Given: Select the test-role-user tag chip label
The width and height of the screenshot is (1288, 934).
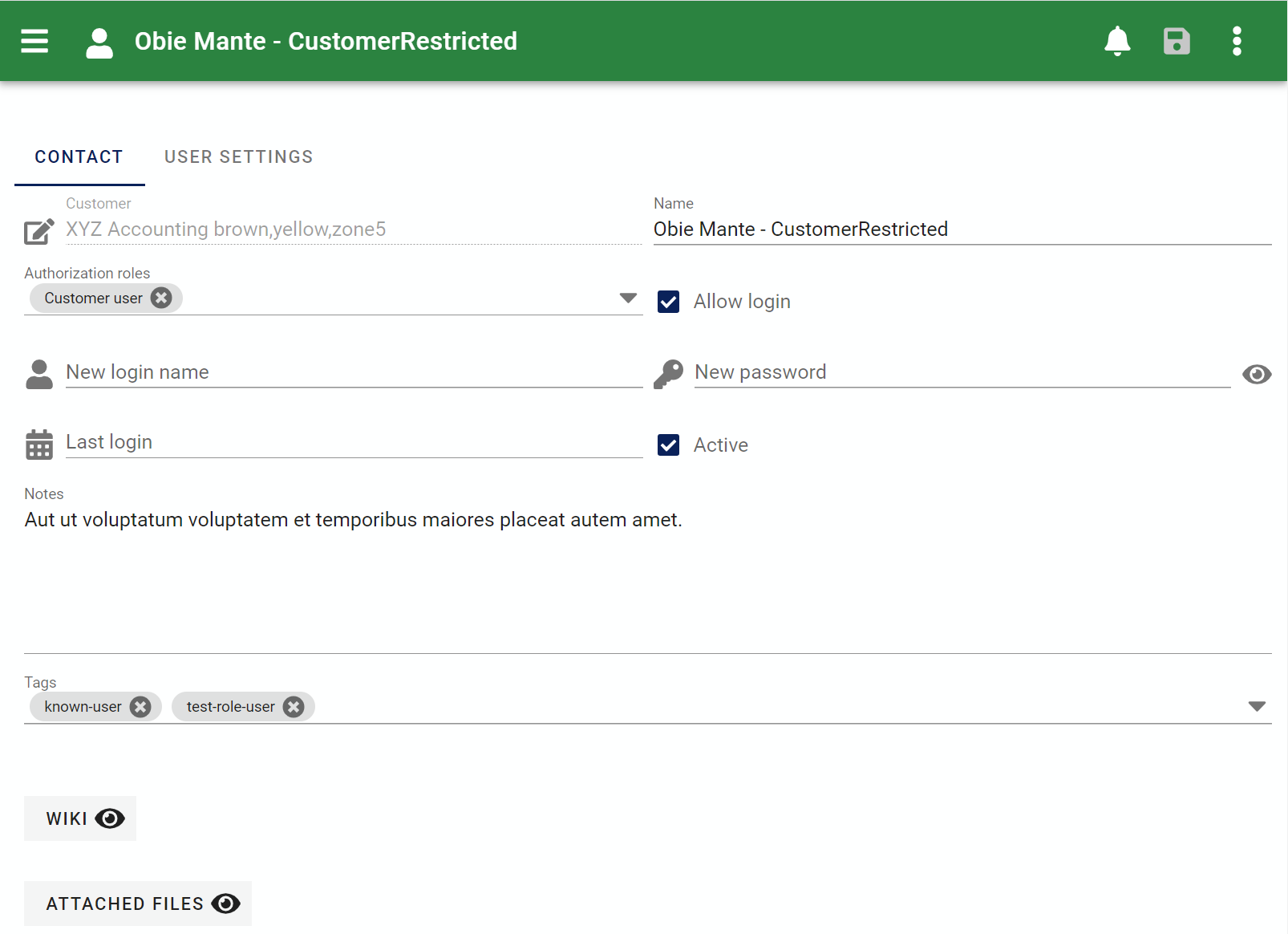Looking at the screenshot, I should pos(230,706).
